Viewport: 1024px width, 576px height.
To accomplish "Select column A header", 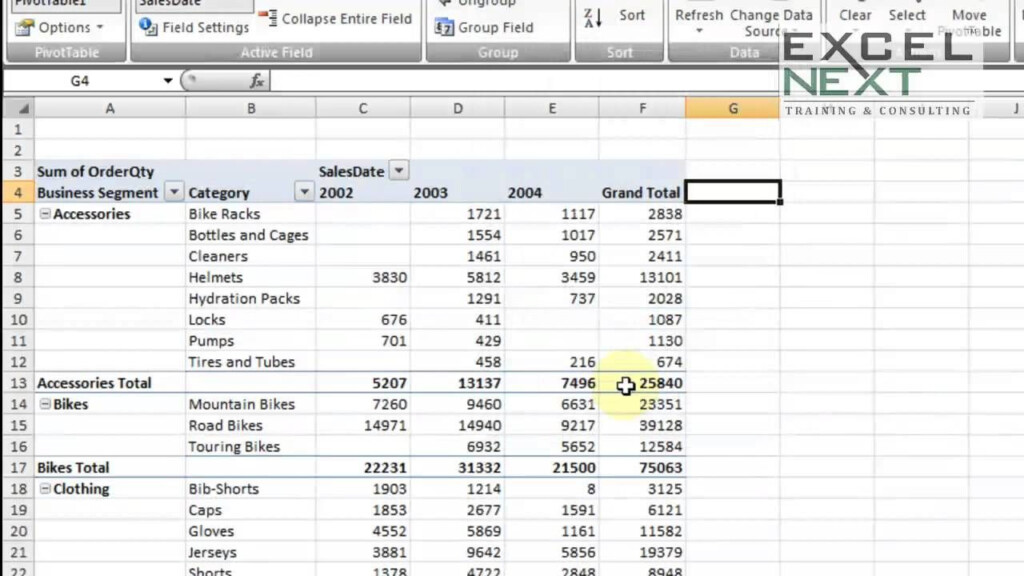I will (110, 108).
